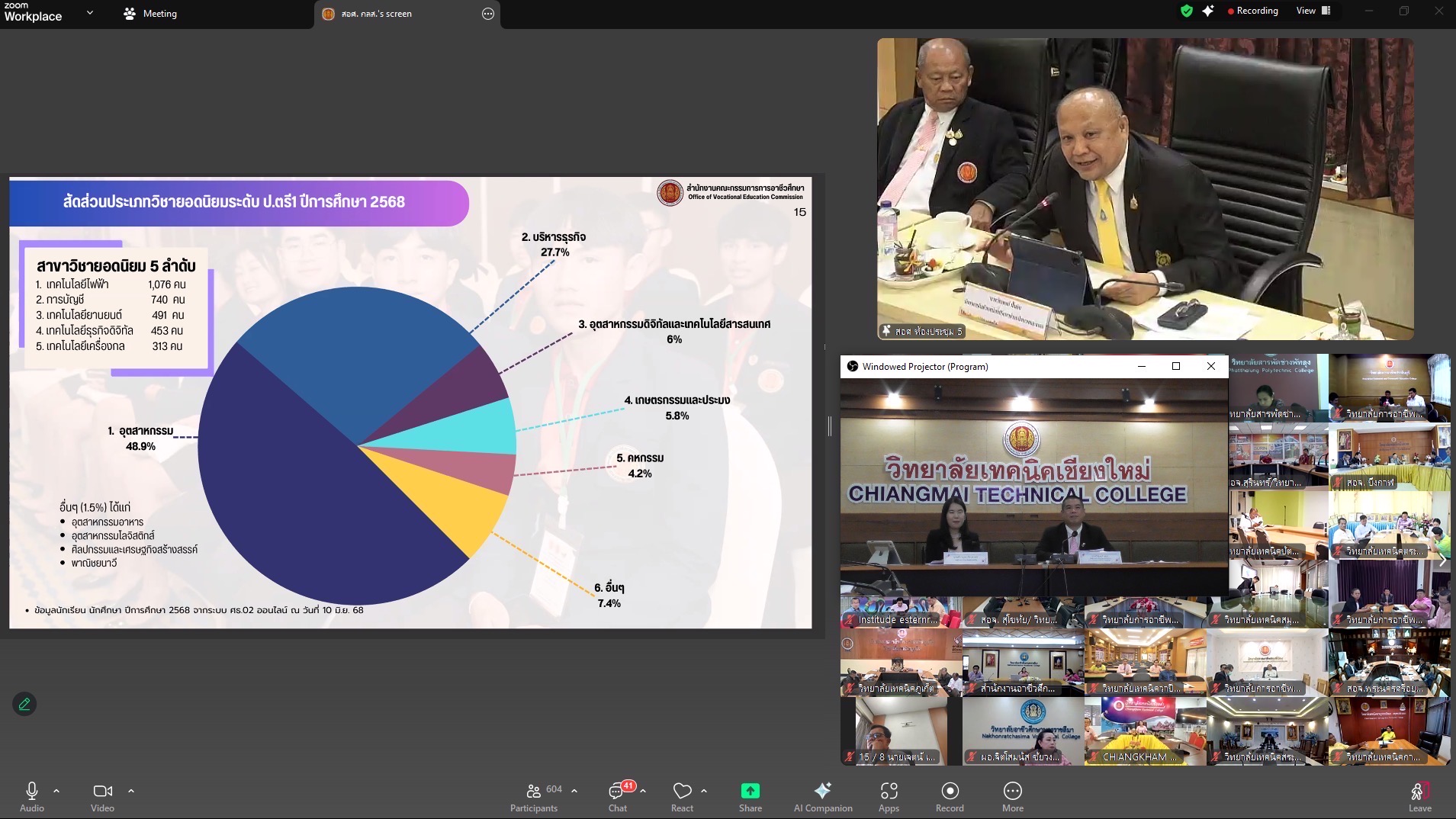Open the Apps panel
This screenshot has height=819, width=1456.
[x=889, y=796]
